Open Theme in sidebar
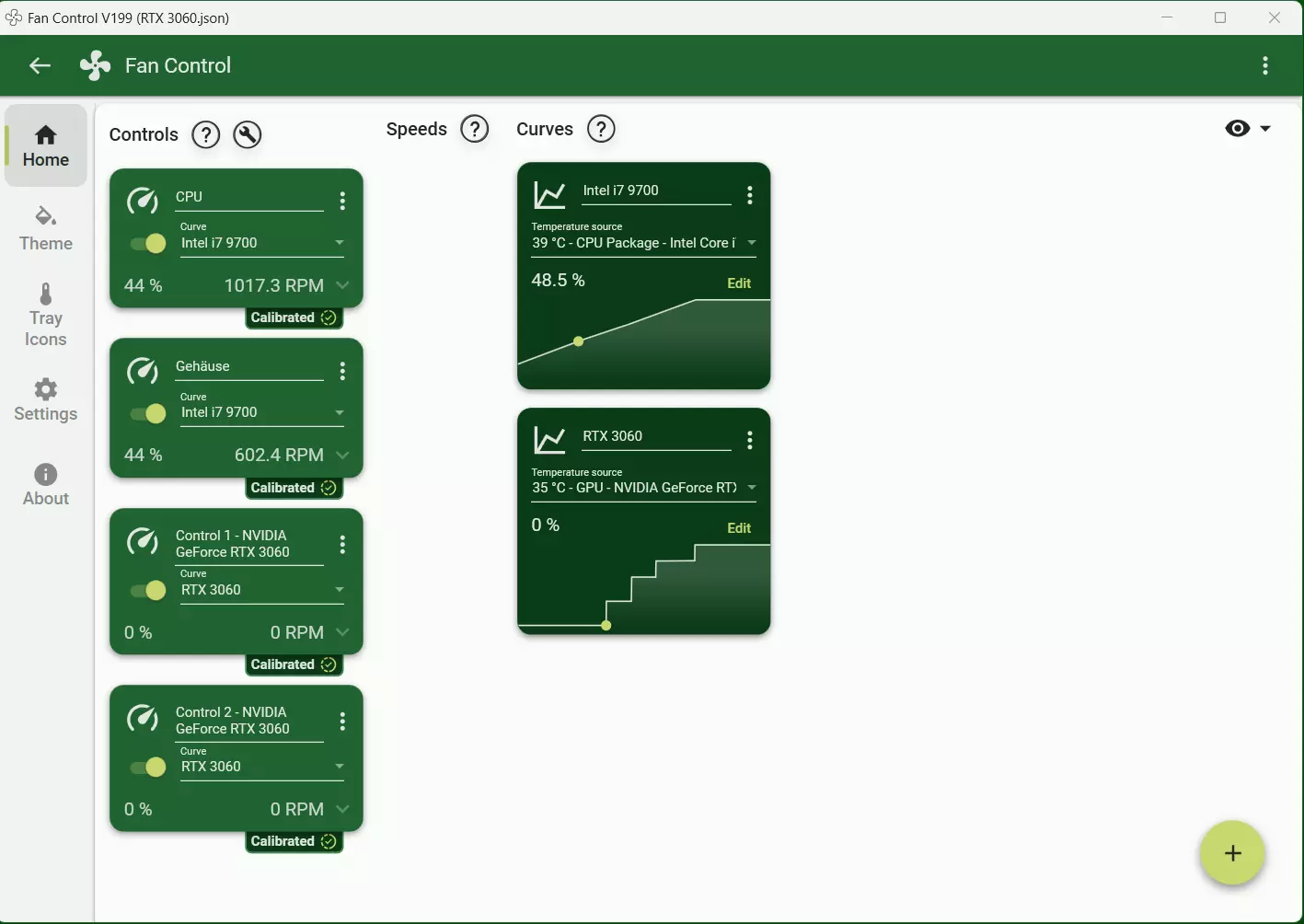 pos(46,229)
